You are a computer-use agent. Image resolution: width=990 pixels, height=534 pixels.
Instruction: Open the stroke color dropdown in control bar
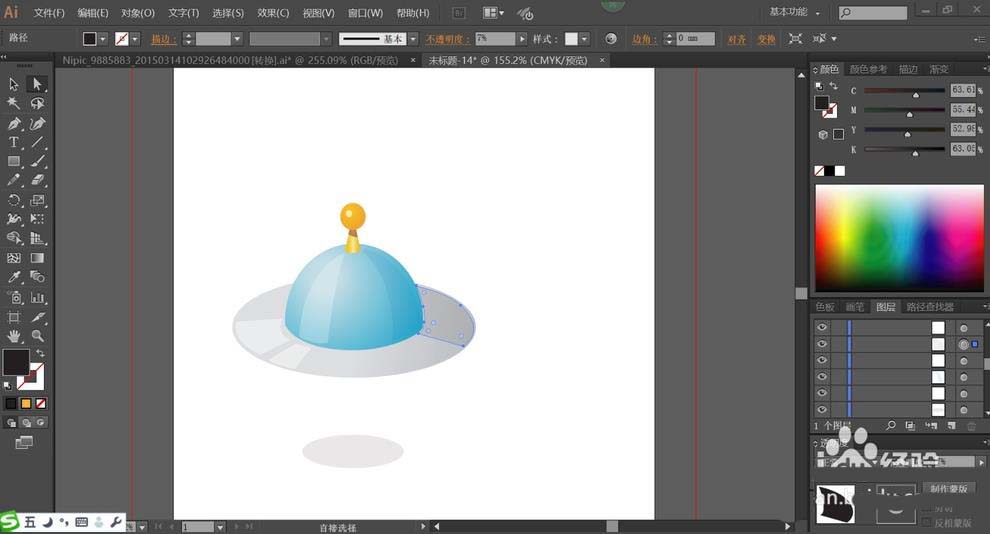click(134, 39)
